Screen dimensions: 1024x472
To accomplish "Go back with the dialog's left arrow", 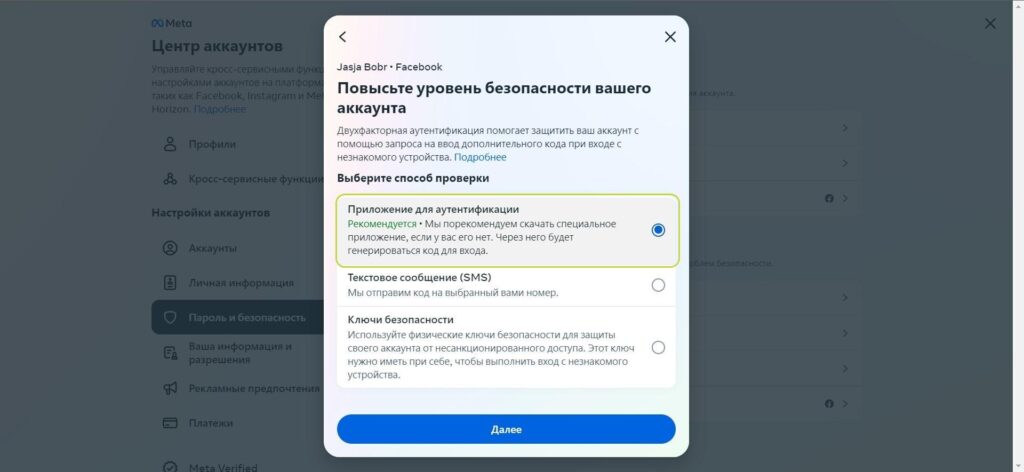I will coord(342,37).
